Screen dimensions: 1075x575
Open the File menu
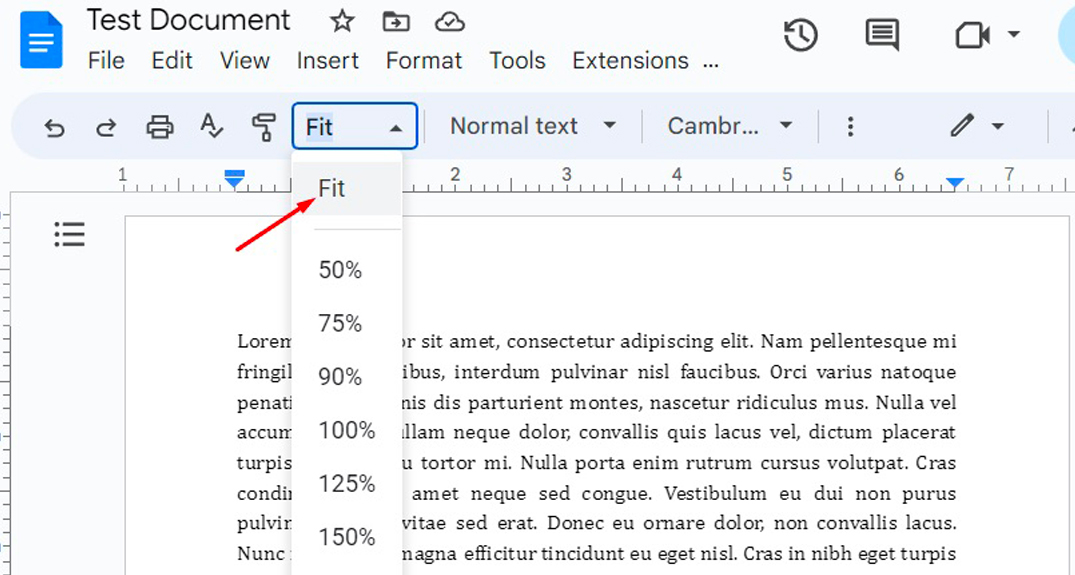(x=106, y=61)
